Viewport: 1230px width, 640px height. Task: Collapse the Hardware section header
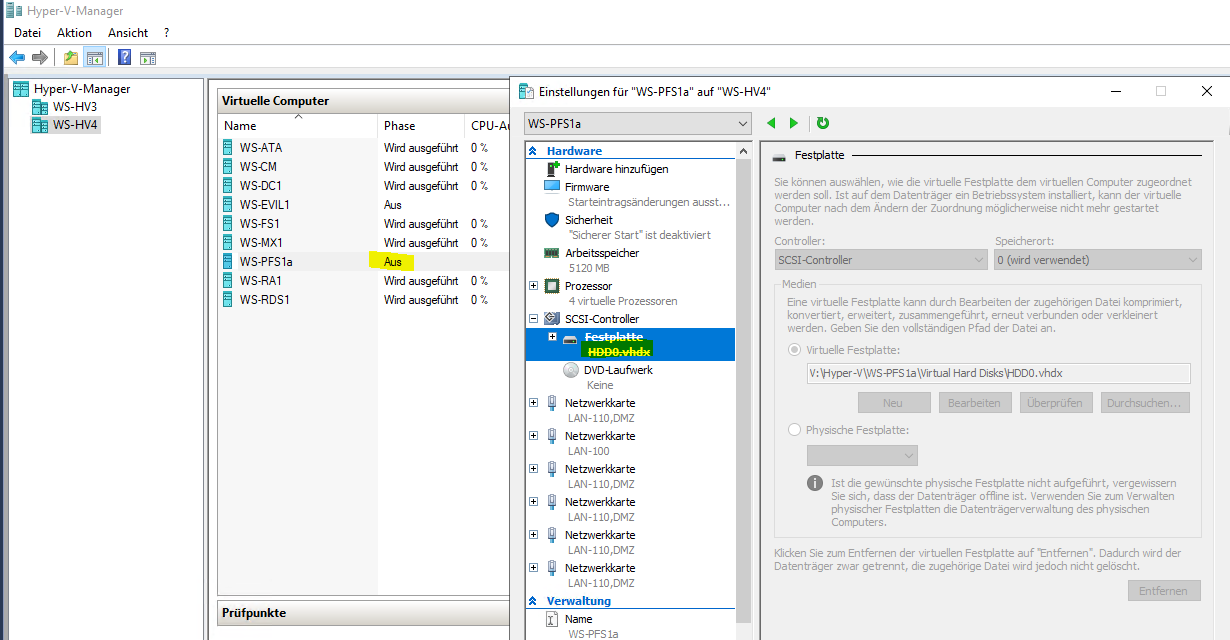tap(532, 151)
